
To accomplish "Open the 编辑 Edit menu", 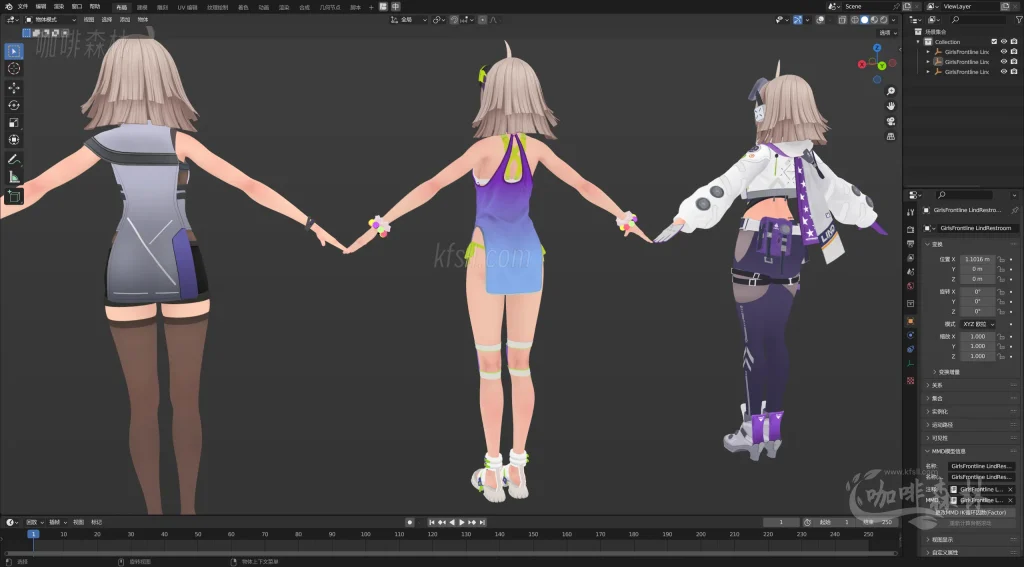I will pos(40,7).
